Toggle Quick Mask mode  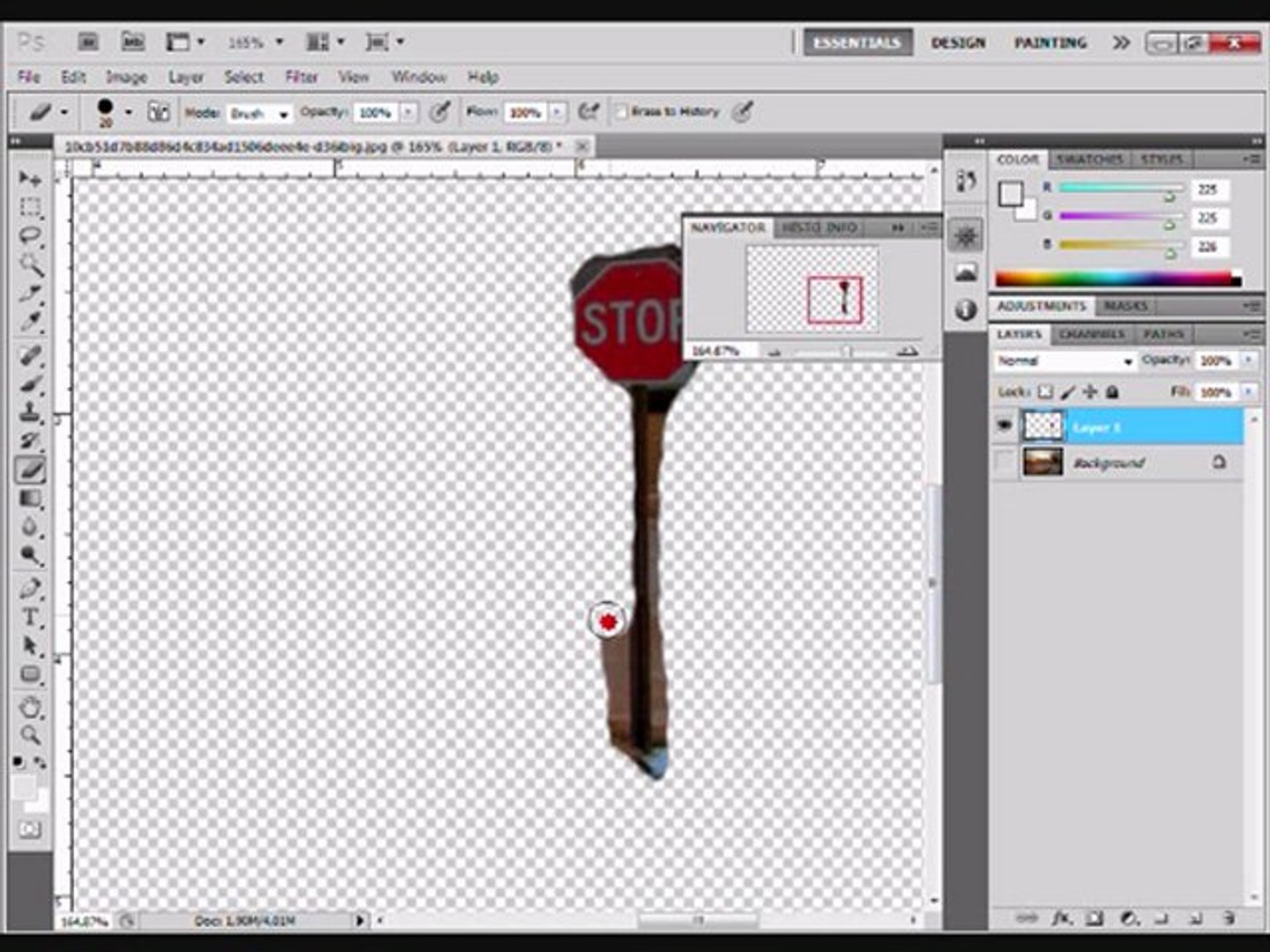click(x=30, y=829)
